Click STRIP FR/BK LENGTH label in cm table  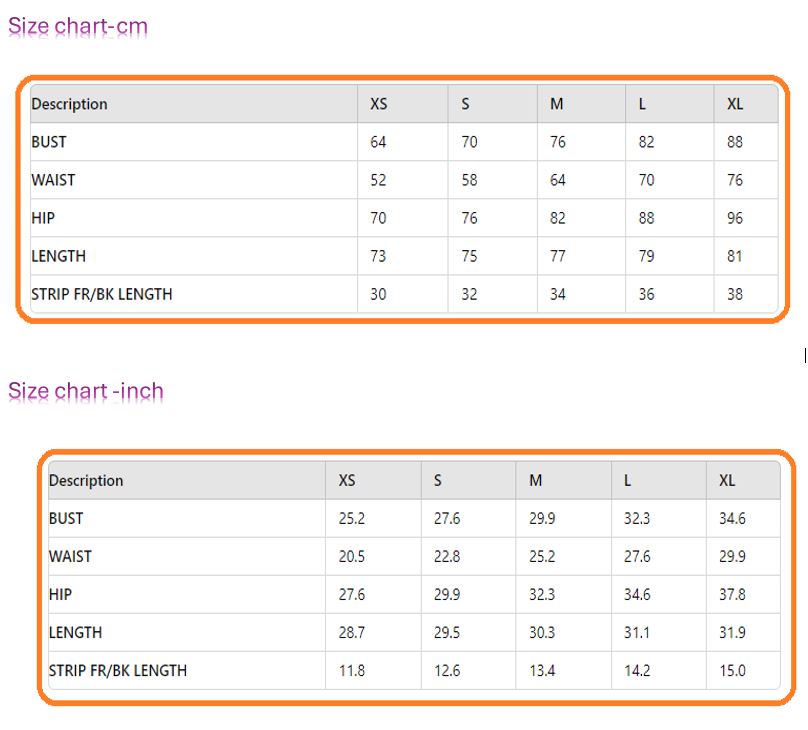point(102,294)
